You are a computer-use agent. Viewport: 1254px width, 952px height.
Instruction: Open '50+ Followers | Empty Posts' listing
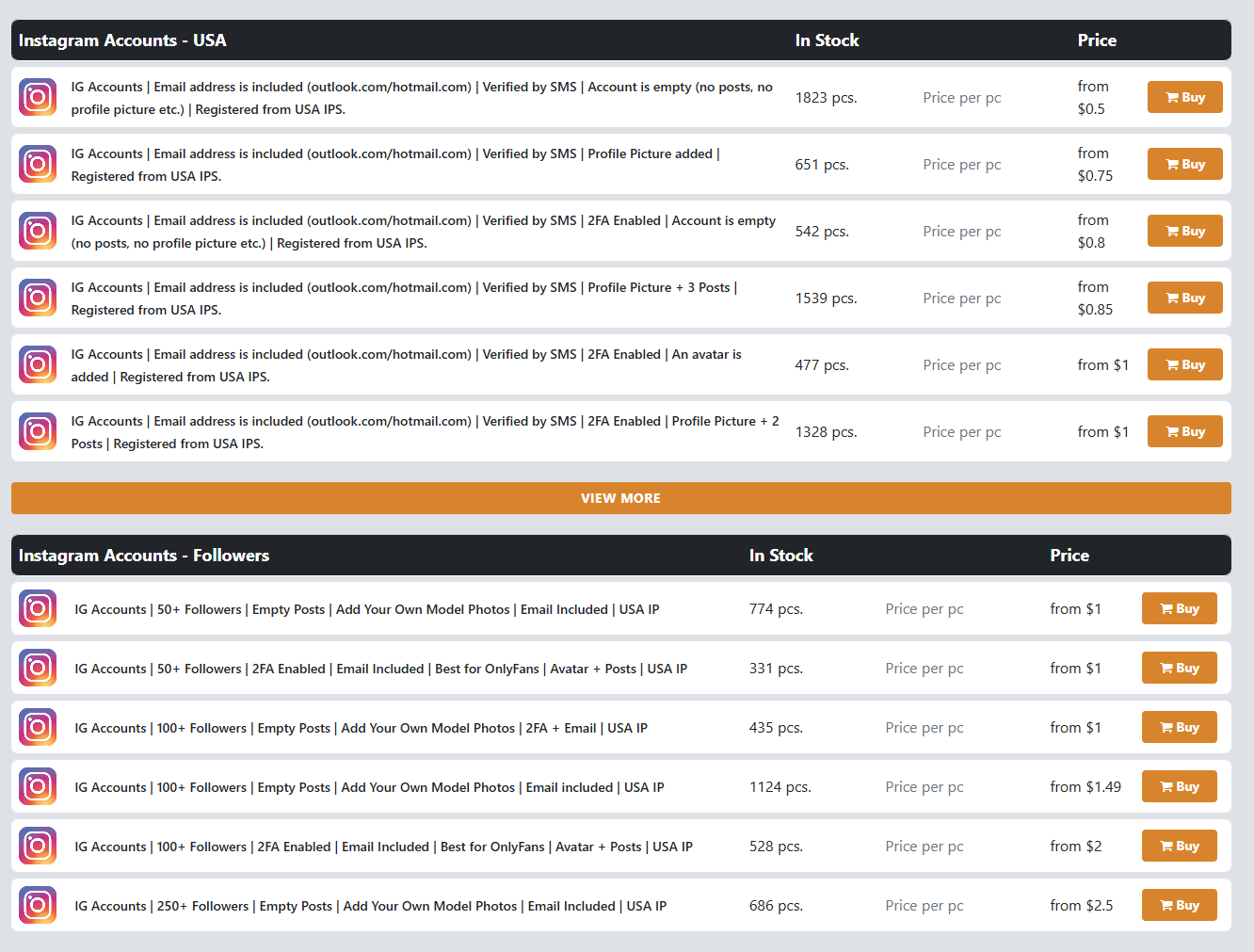367,609
